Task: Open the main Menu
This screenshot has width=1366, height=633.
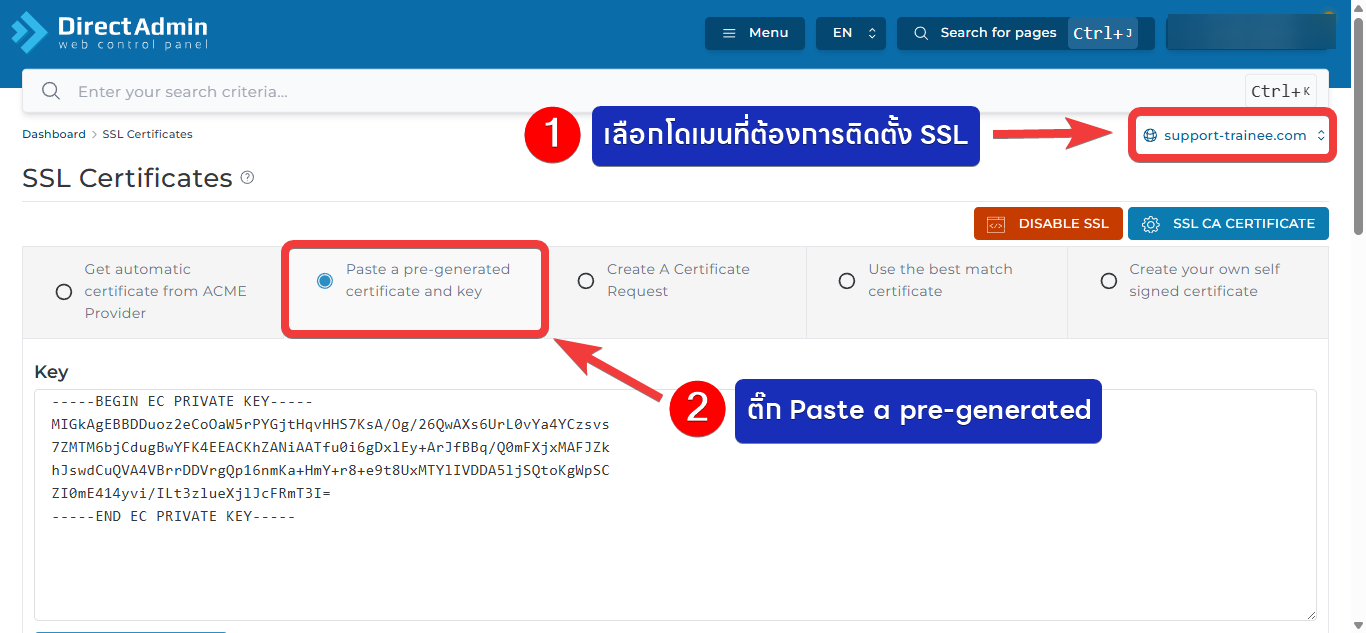Action: pyautogui.click(x=755, y=33)
